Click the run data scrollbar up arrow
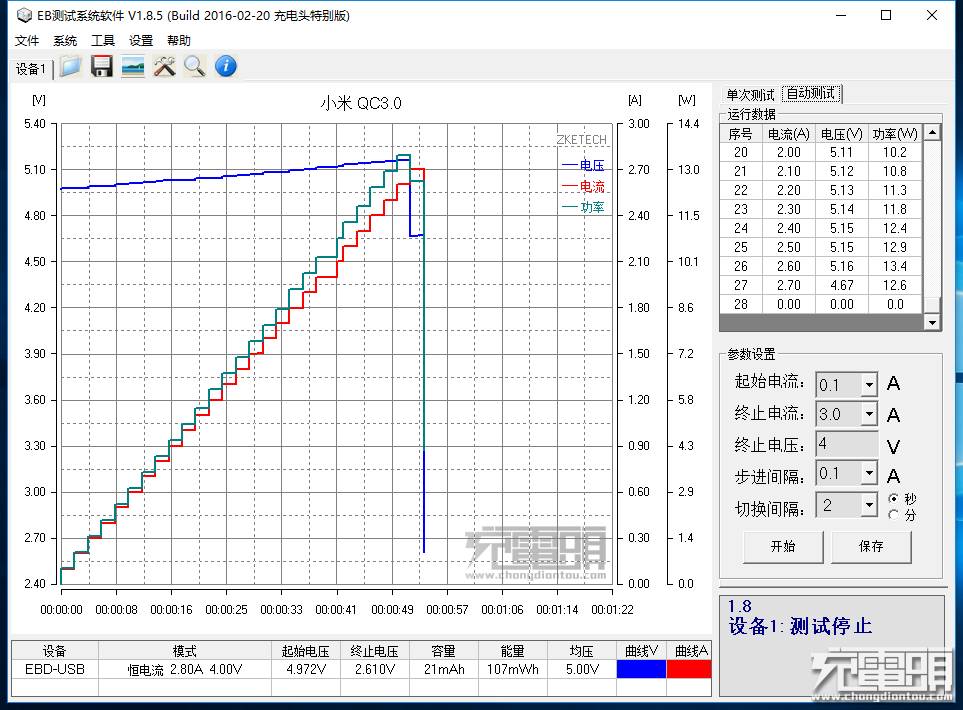This screenshot has height=710, width=963. tap(932, 133)
